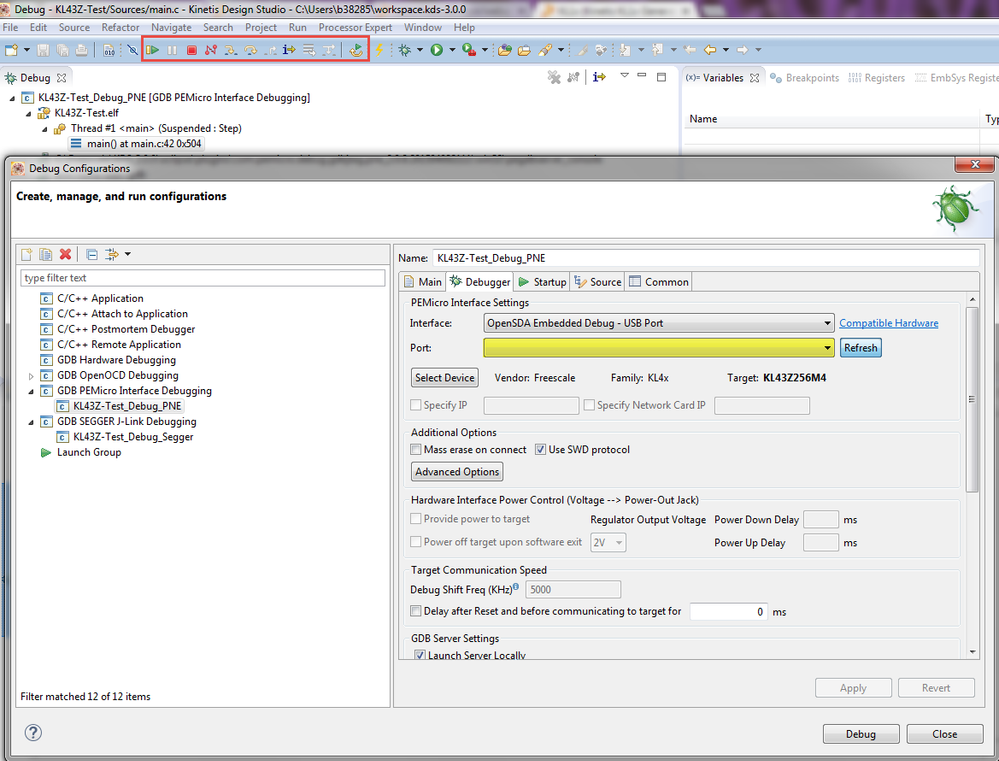The width and height of the screenshot is (999, 761).
Task: Click the Save disk icon in toolbar
Action: pyautogui.click(x=43, y=50)
